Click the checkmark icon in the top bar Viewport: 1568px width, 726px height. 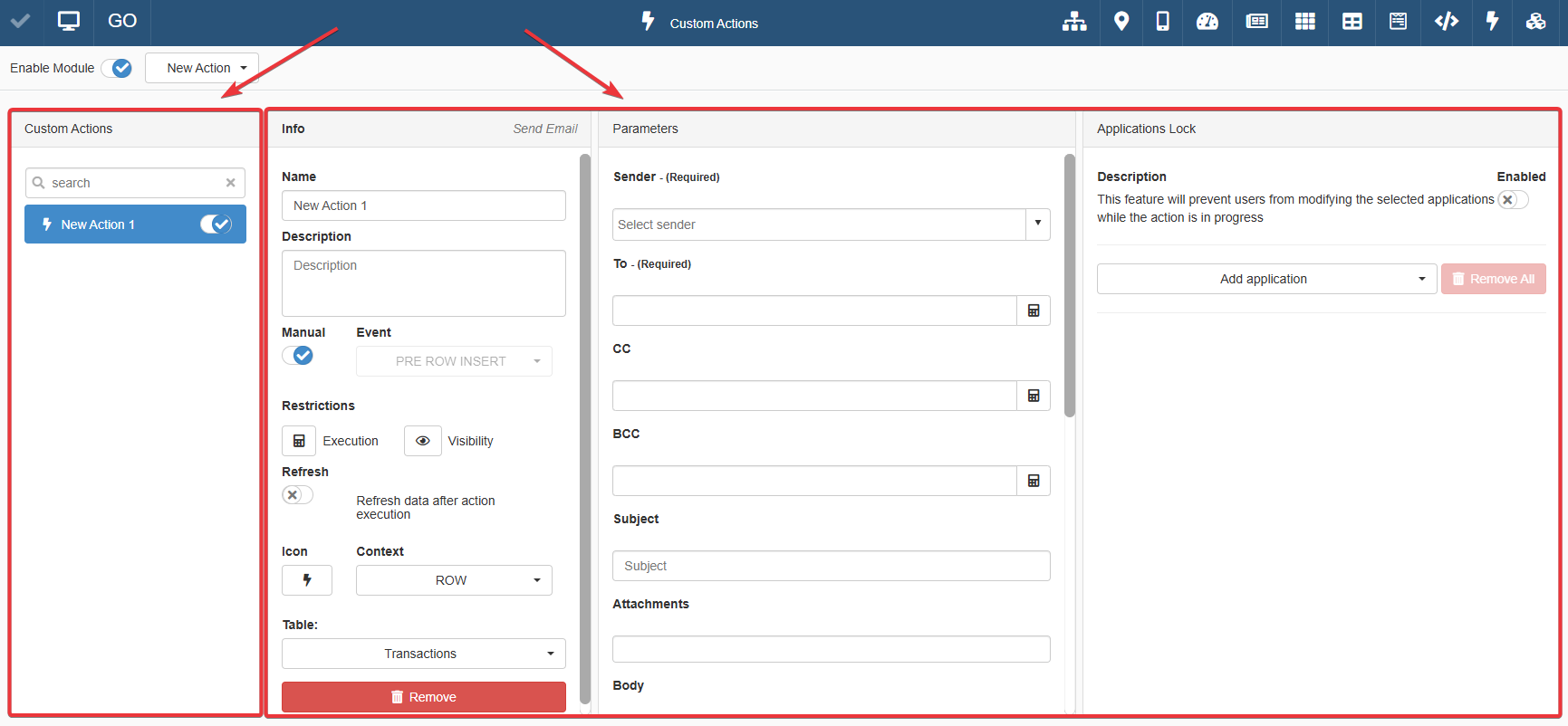tap(20, 21)
